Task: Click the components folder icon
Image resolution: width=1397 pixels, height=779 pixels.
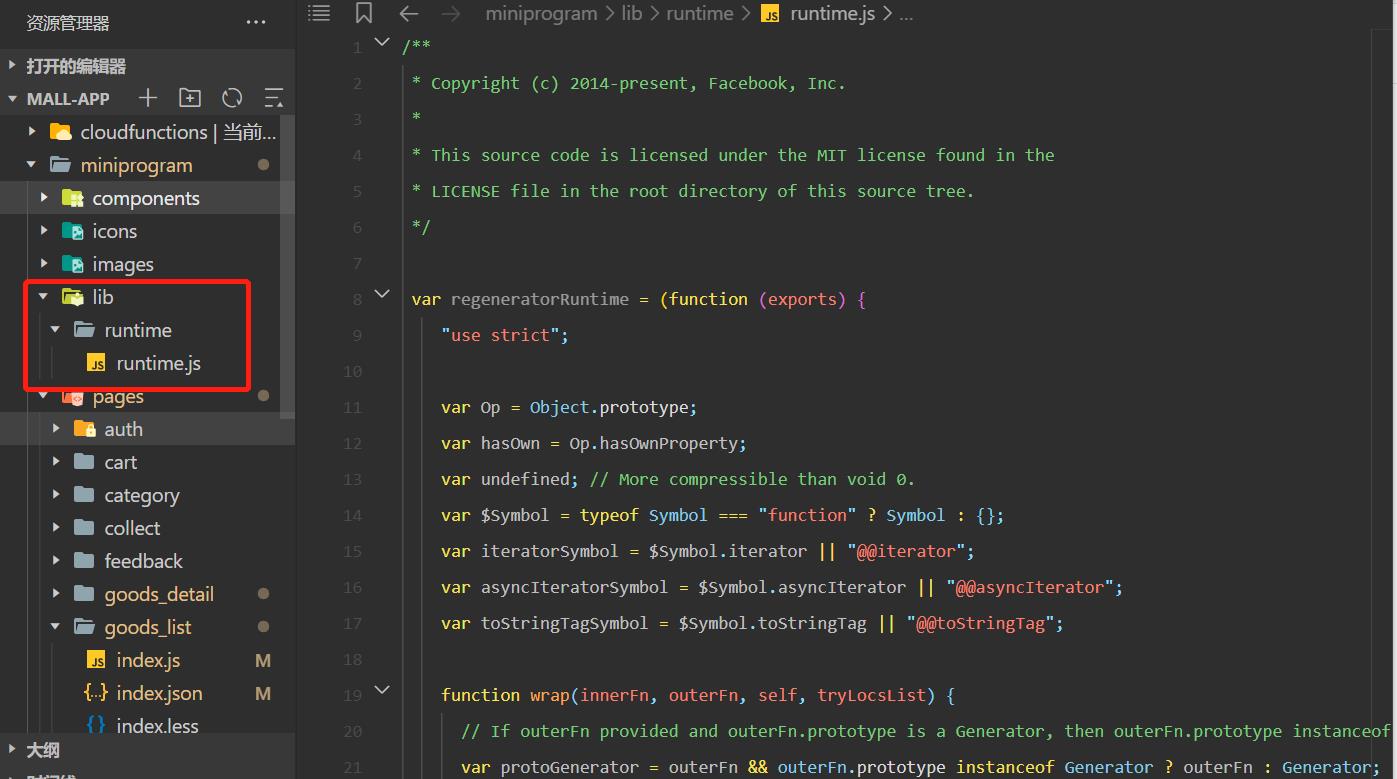Action: [73, 198]
